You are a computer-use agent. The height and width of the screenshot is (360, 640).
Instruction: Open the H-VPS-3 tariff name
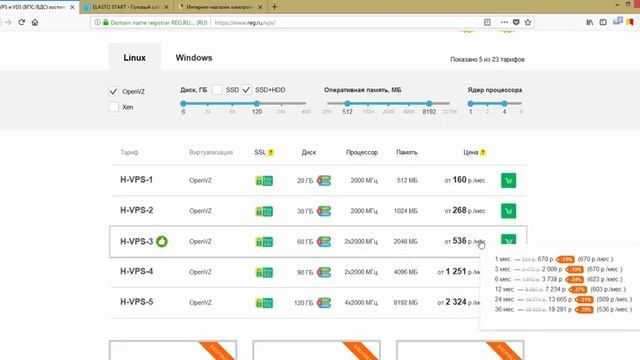click(136, 242)
